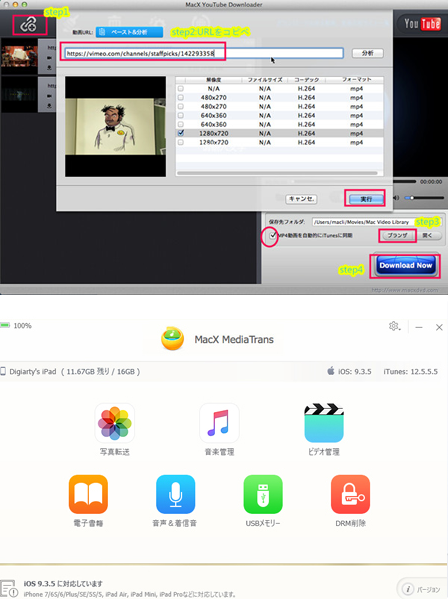Click the battery 100% indicator
The height and width of the screenshot is (599, 448).
(x=16, y=326)
